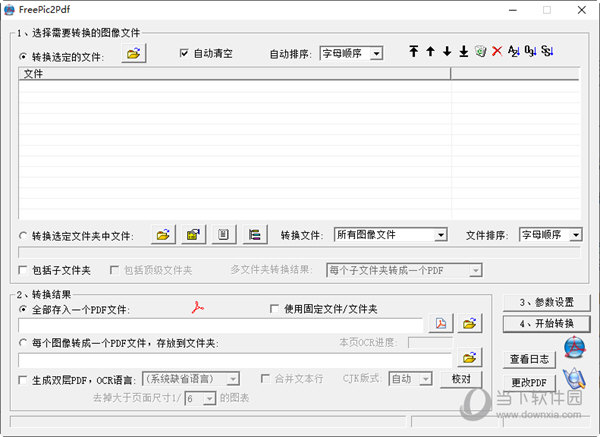The image size is (600, 437).
Task: Open the 自动排序 dropdown showing 字母顺序
Action: click(x=351, y=53)
